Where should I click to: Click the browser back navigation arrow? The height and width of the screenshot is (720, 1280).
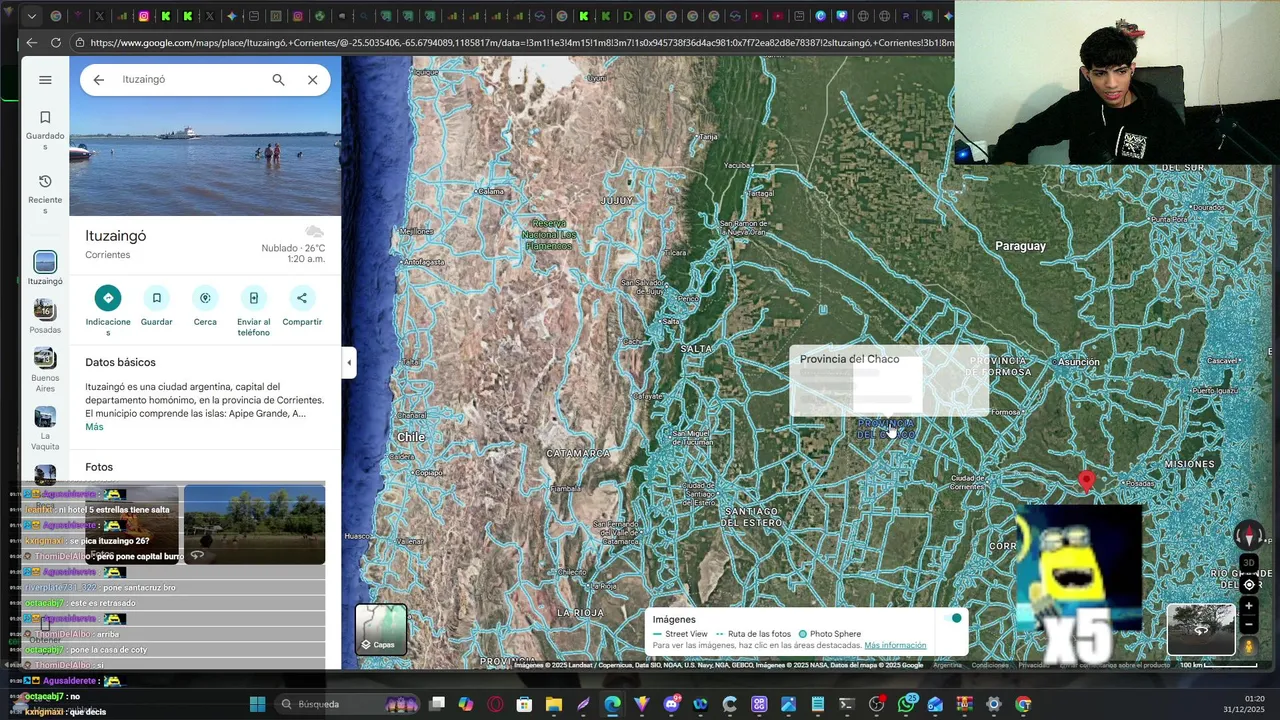(x=31, y=42)
